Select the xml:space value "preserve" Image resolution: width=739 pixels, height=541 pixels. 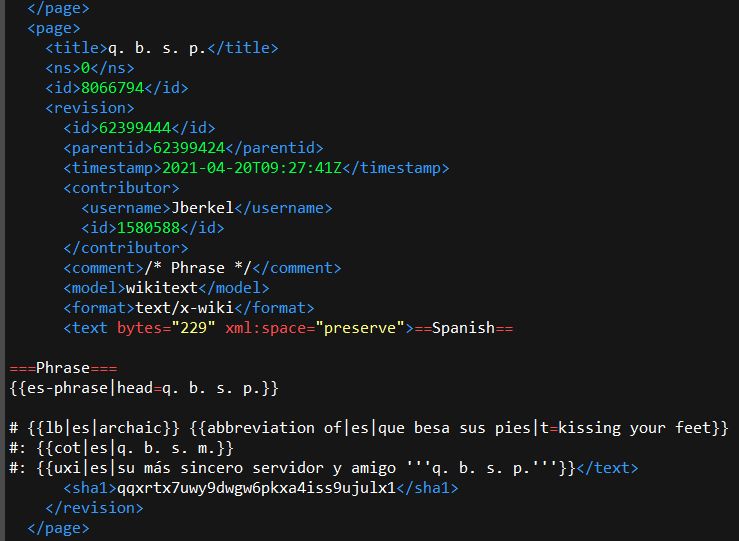point(360,328)
